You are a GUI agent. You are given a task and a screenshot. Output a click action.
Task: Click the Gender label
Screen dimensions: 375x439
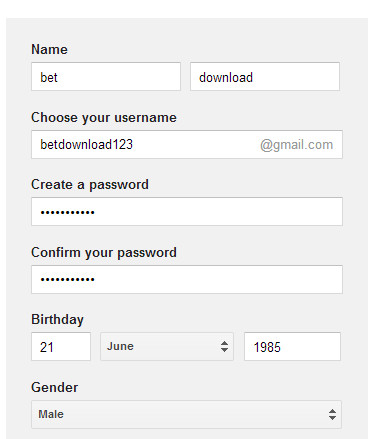[54, 387]
